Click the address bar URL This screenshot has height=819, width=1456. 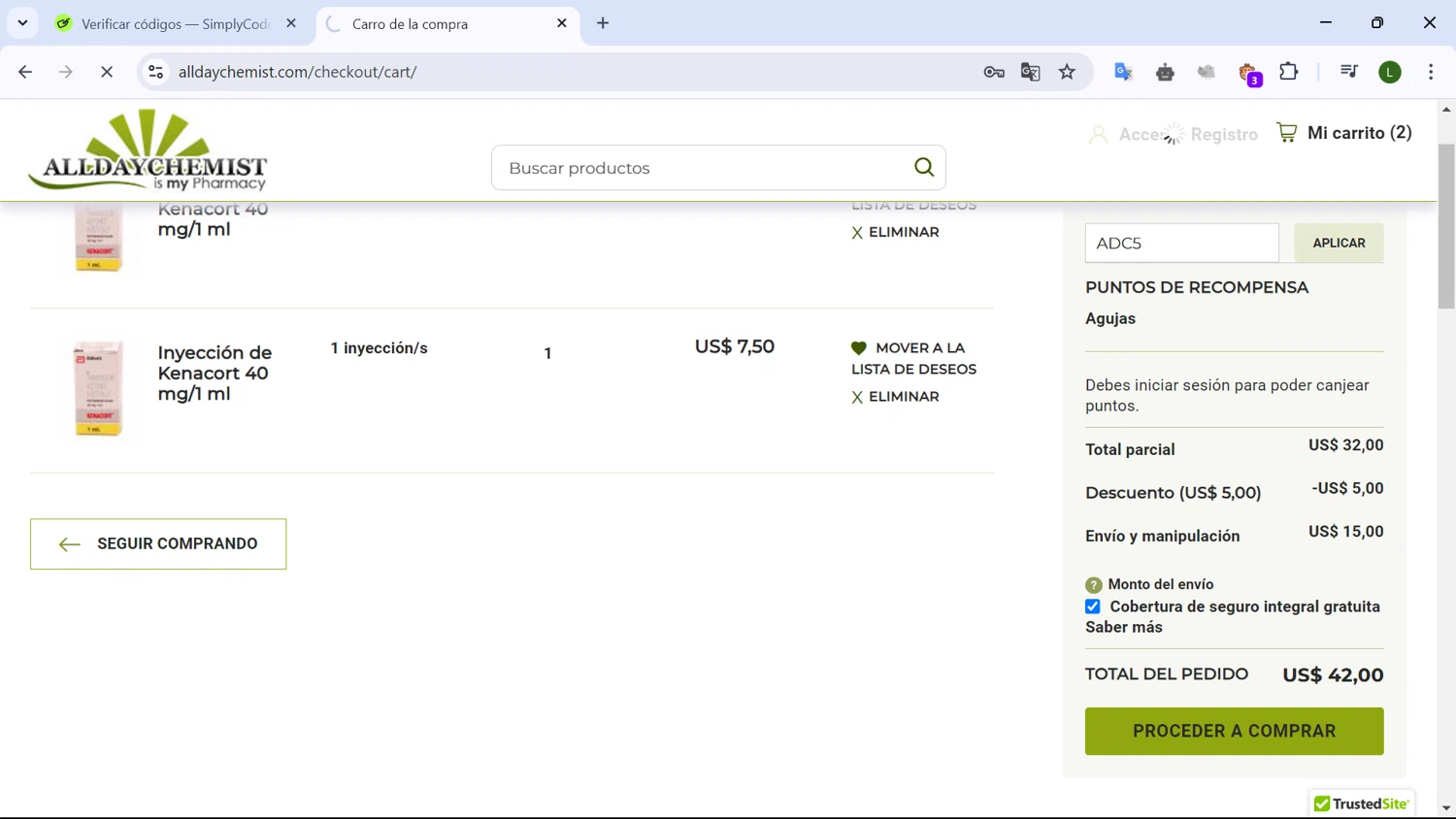297,72
